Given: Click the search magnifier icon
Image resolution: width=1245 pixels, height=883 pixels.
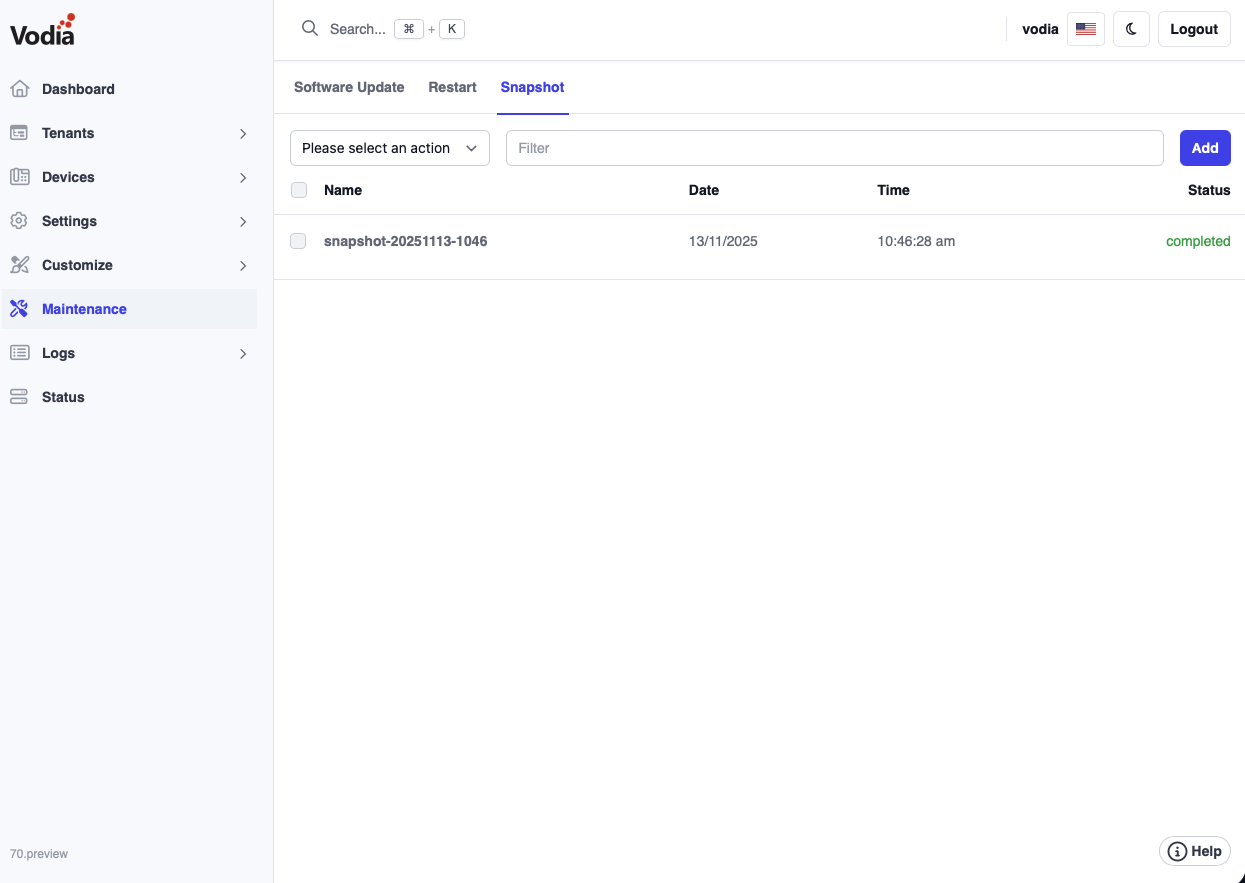Looking at the screenshot, I should click(x=310, y=29).
